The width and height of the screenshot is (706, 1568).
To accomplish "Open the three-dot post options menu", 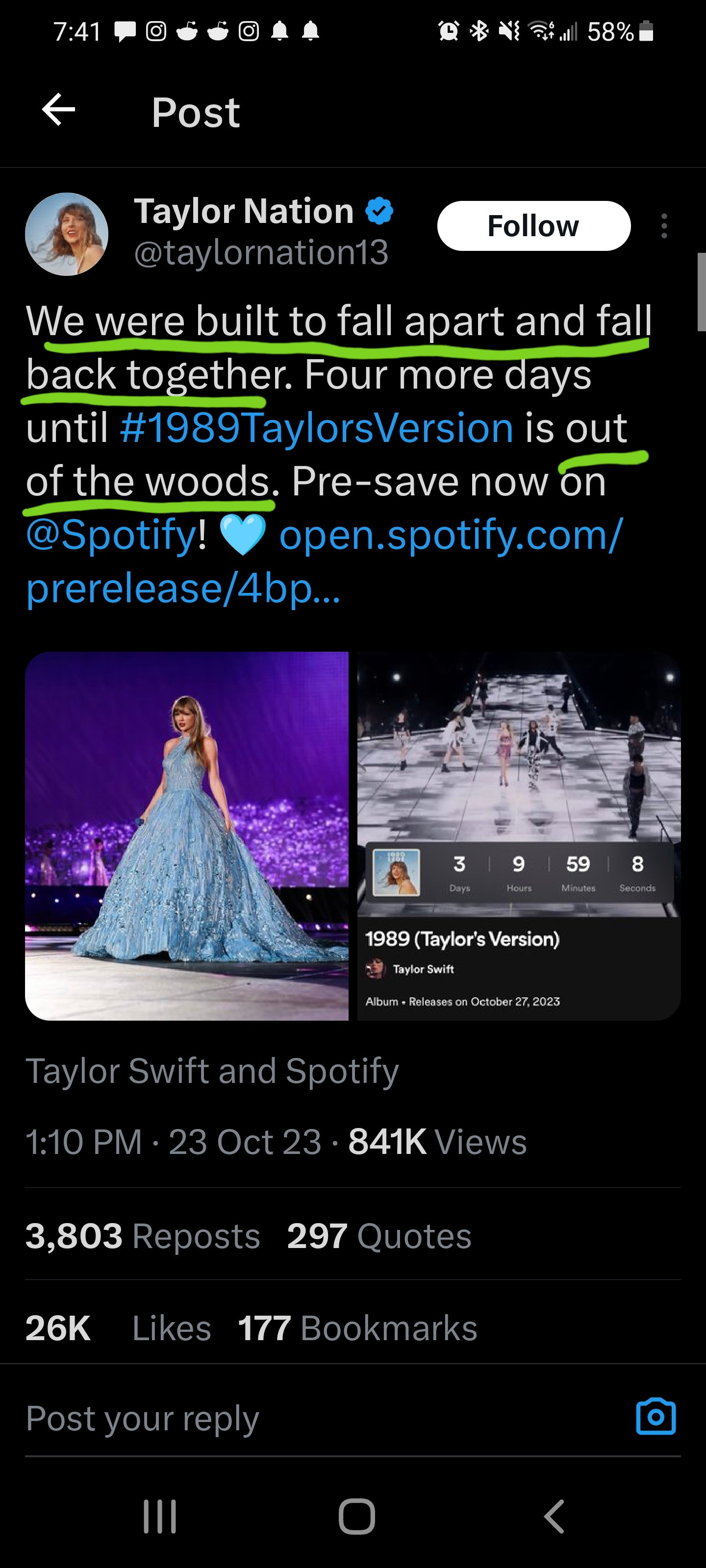I will pos(664,226).
